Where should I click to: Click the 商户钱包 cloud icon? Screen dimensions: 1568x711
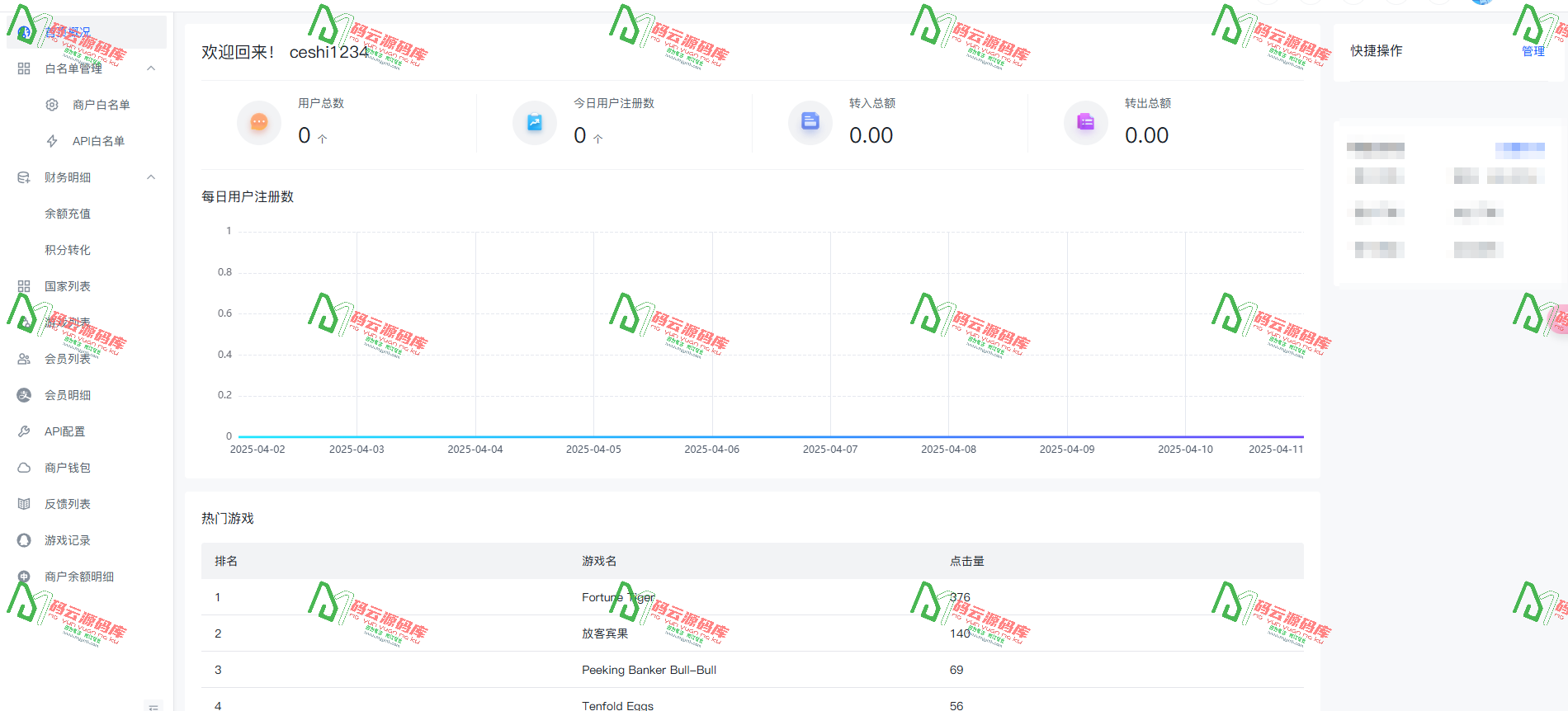24,468
